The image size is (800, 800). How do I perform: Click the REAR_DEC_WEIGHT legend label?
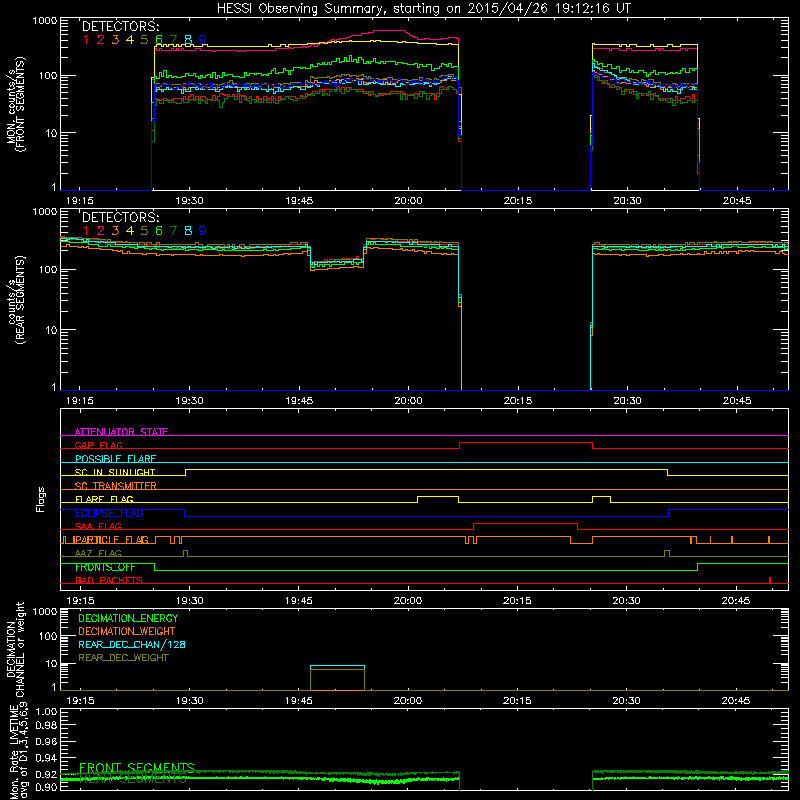coord(123,658)
